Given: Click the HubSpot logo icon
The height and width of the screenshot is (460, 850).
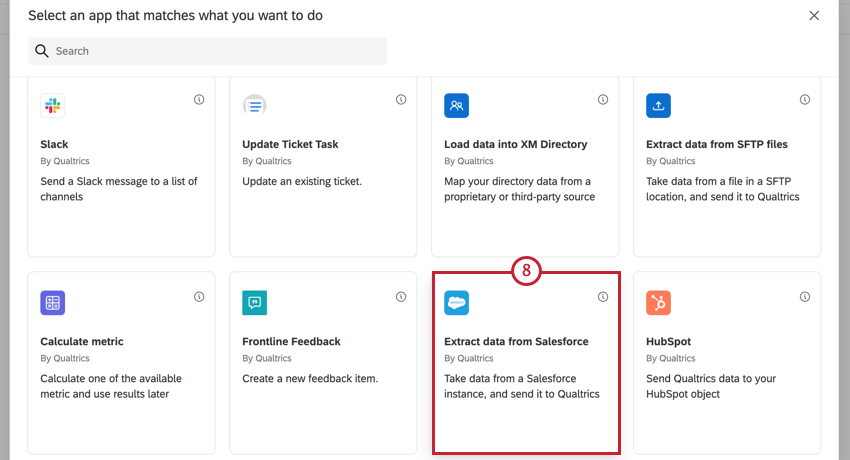Looking at the screenshot, I should (658, 303).
